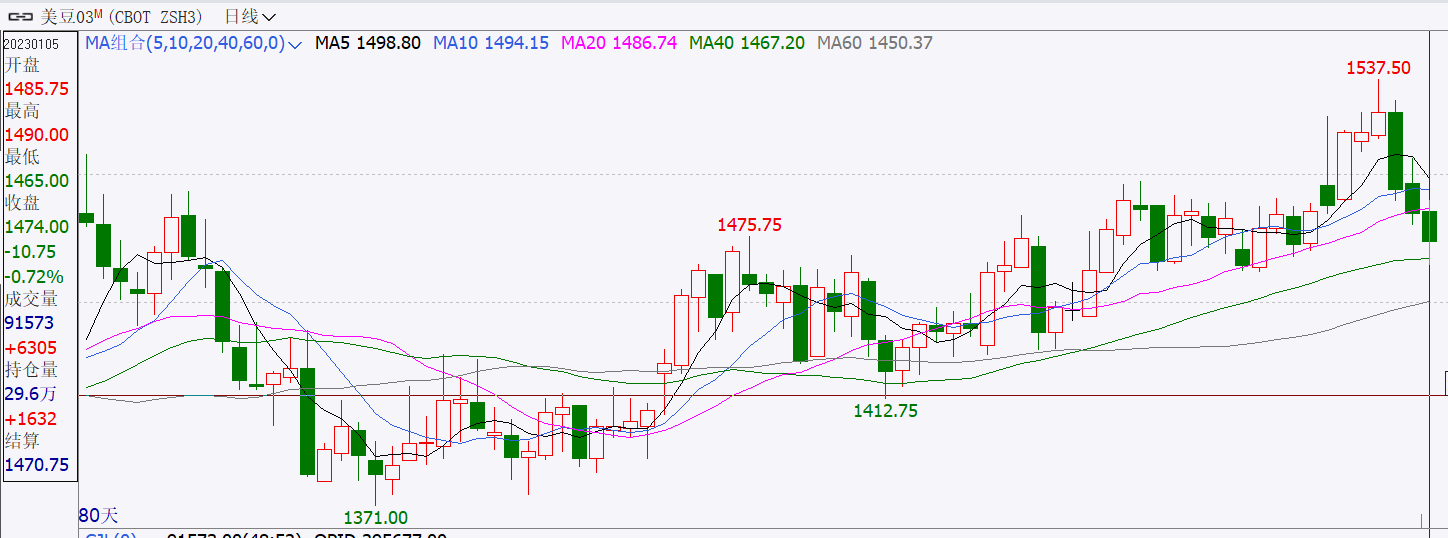Click the 开盘 label
Screen dimensions: 1448x538
point(23,65)
